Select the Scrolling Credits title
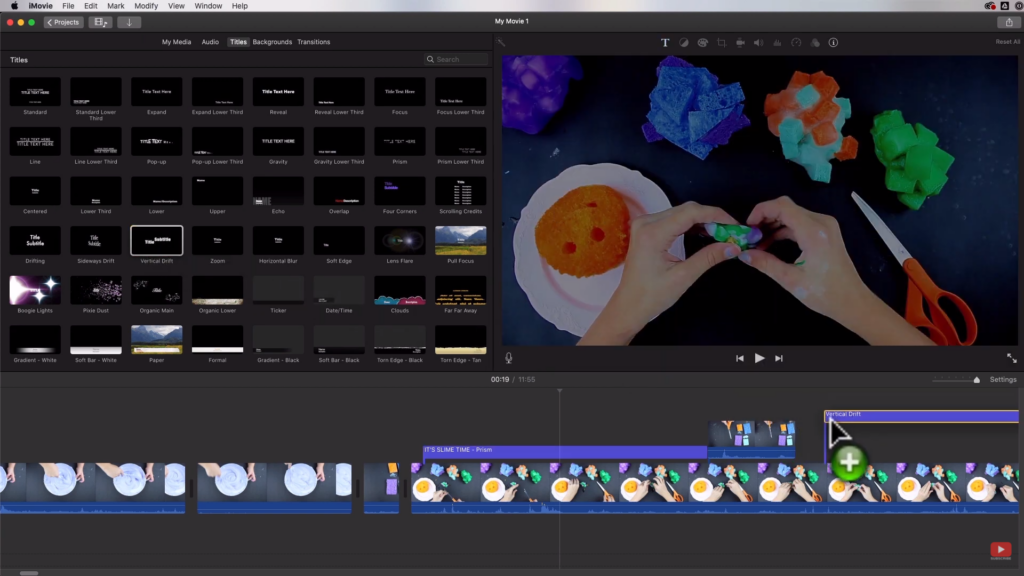 point(460,191)
